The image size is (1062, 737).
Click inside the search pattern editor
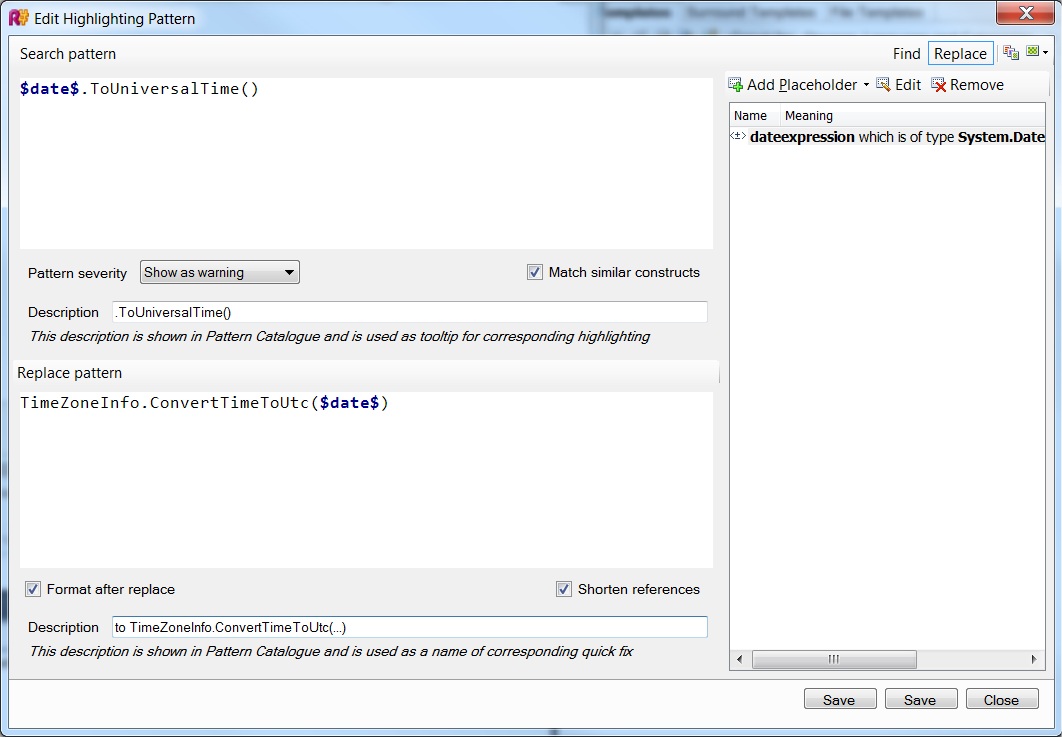pos(366,163)
